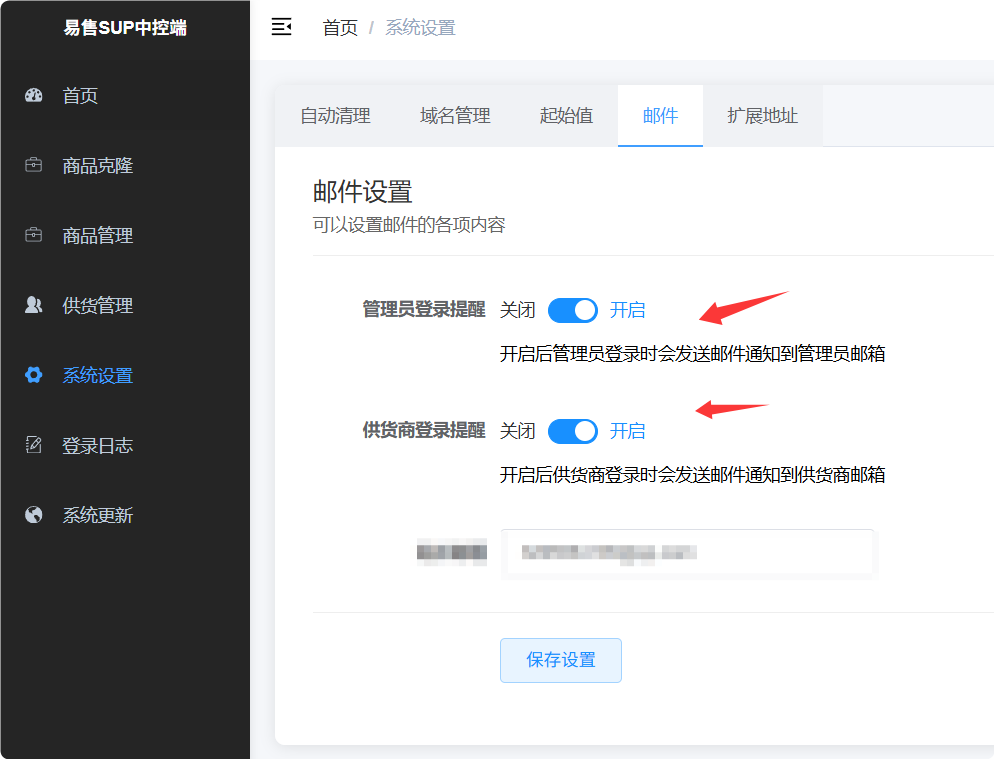Switch to the 自动清理 tab
Image resolution: width=994 pixels, height=759 pixels.
coord(334,115)
